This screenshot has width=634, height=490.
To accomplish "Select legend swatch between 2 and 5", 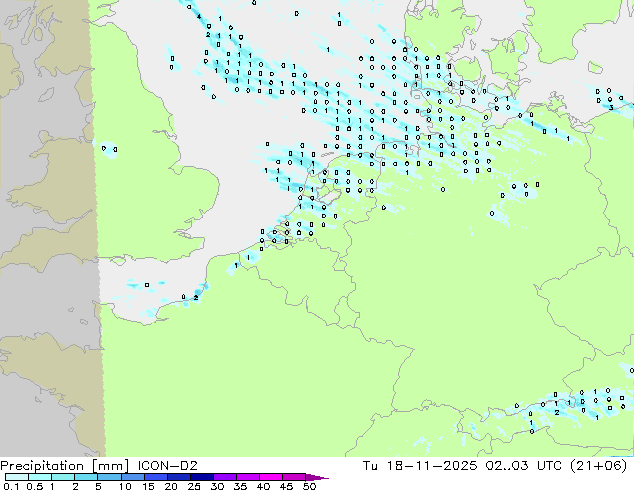I will pos(86,477).
